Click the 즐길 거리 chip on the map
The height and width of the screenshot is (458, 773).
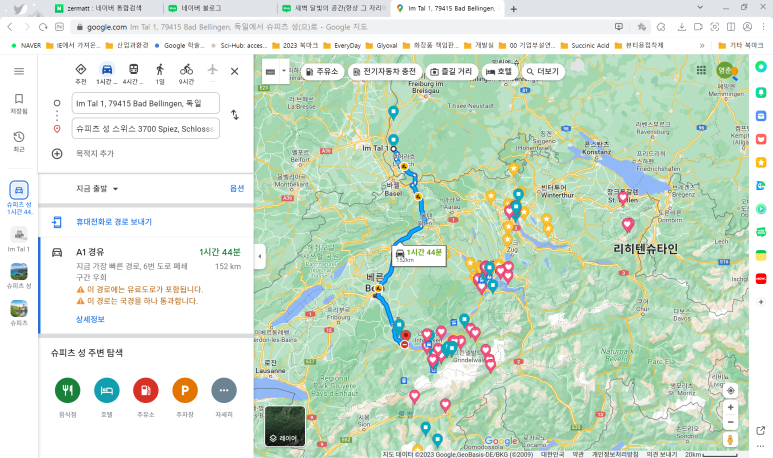(x=451, y=71)
